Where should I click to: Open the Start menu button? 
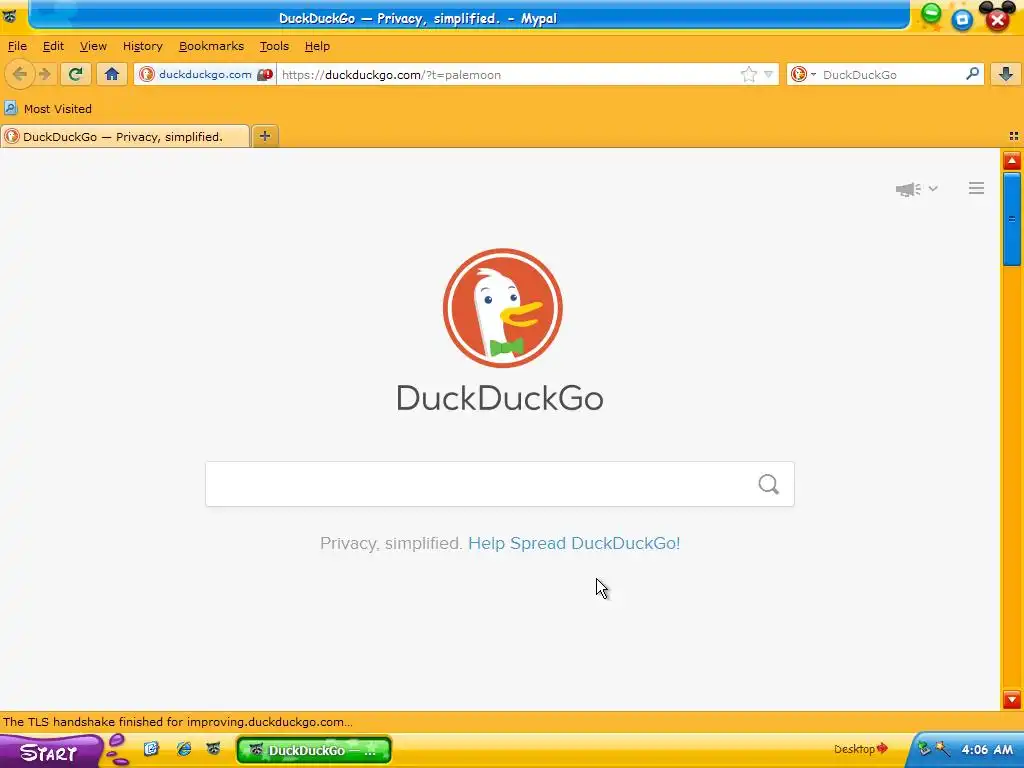coord(51,751)
